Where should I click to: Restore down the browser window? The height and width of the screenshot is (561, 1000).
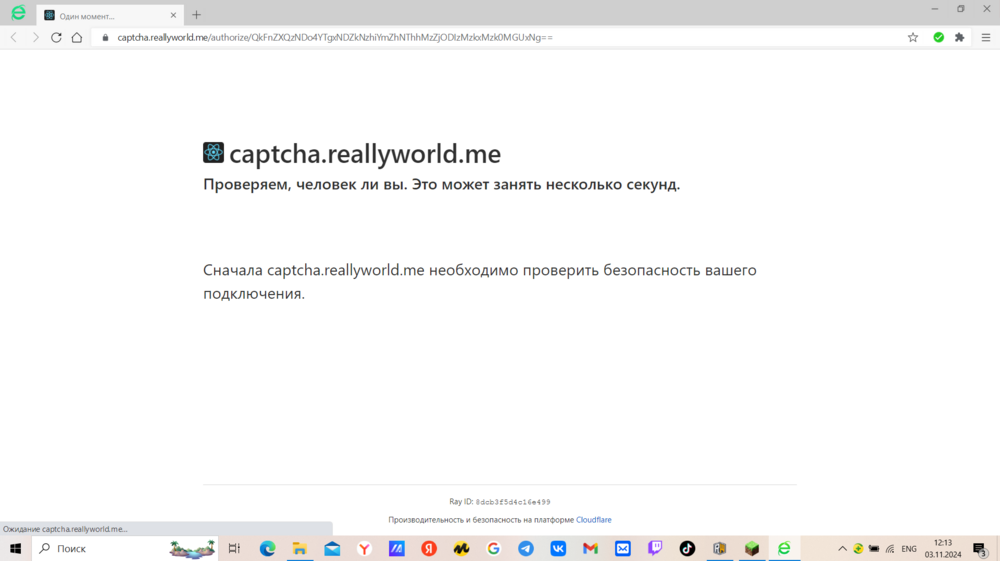pyautogui.click(x=960, y=9)
